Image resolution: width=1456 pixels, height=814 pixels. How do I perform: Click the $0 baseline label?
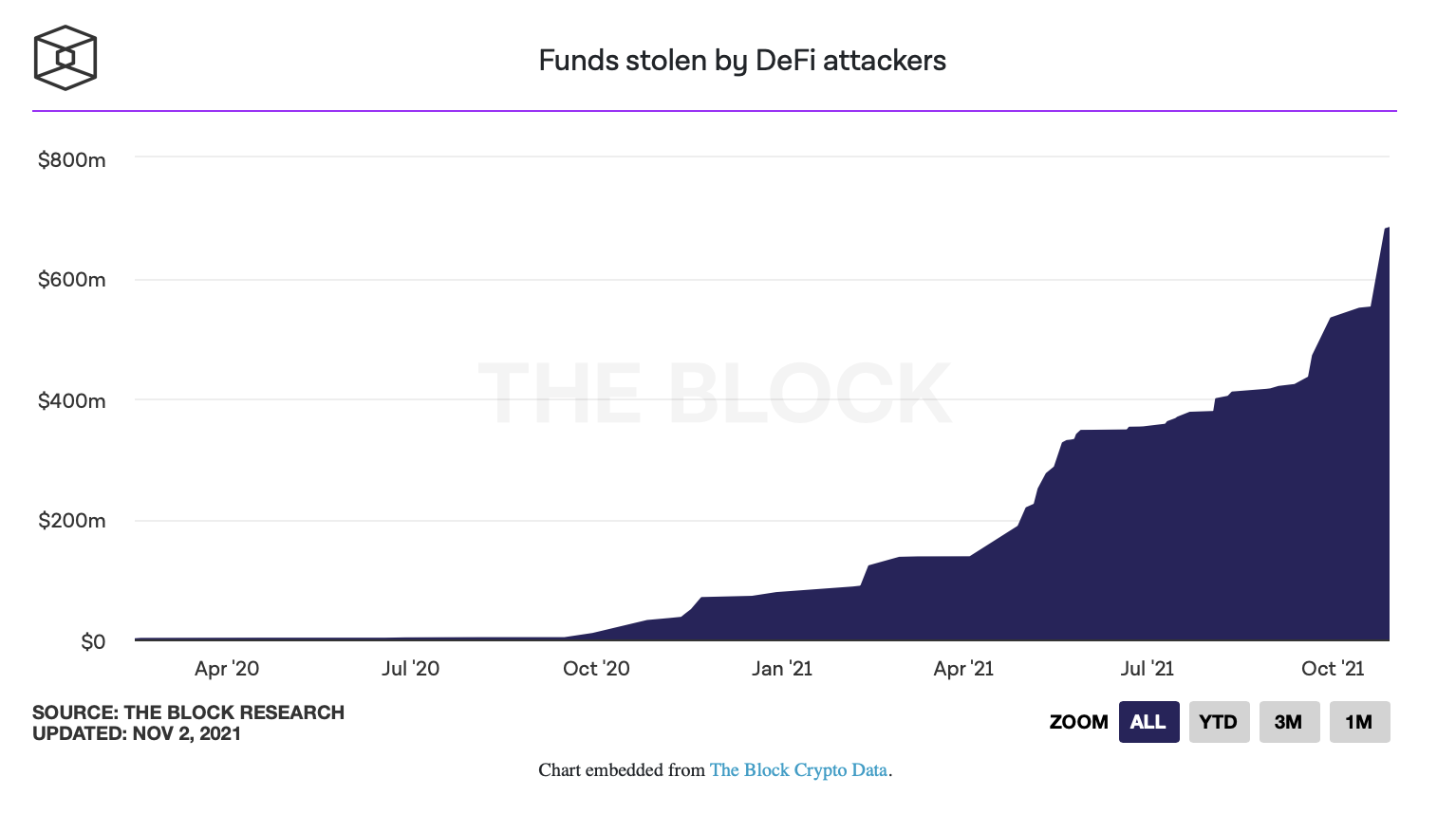[93, 642]
